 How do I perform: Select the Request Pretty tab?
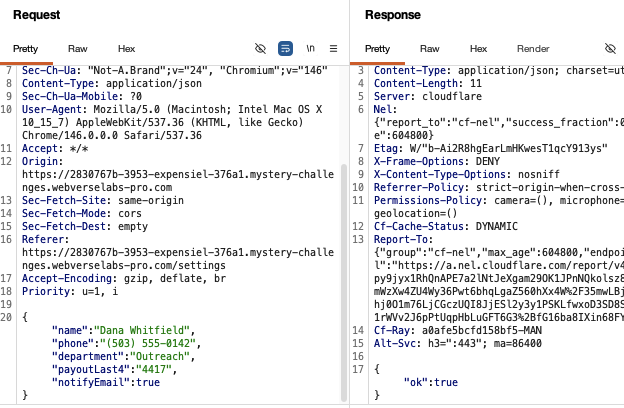[x=25, y=49]
